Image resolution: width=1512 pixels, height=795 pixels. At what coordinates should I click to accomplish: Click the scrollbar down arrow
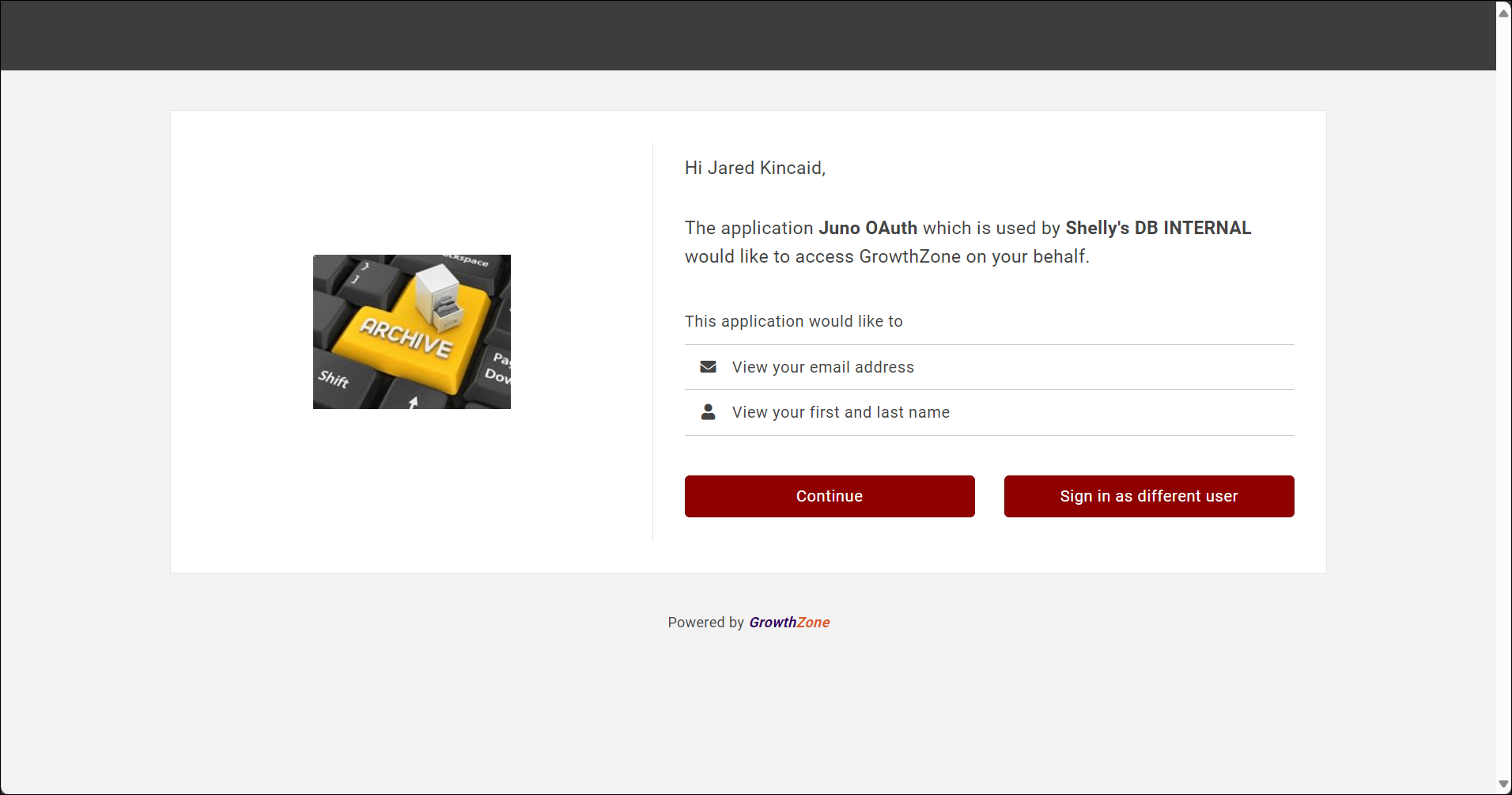point(1503,784)
